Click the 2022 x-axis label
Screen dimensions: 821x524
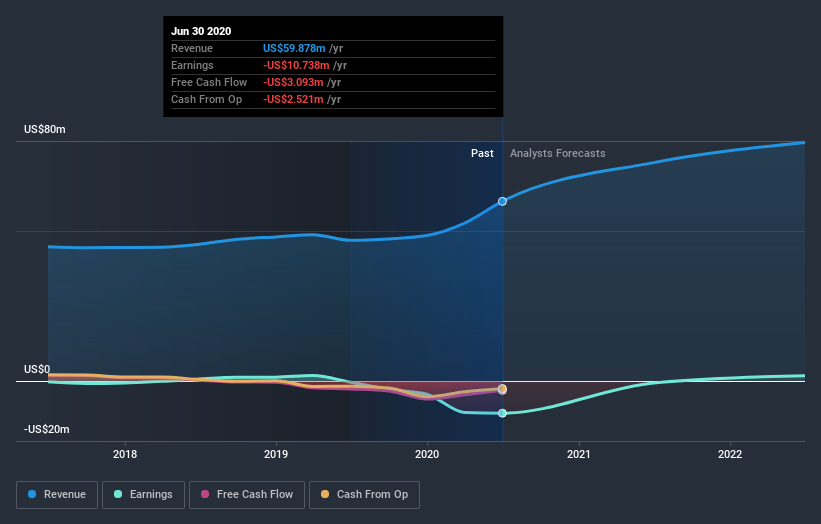click(x=730, y=454)
